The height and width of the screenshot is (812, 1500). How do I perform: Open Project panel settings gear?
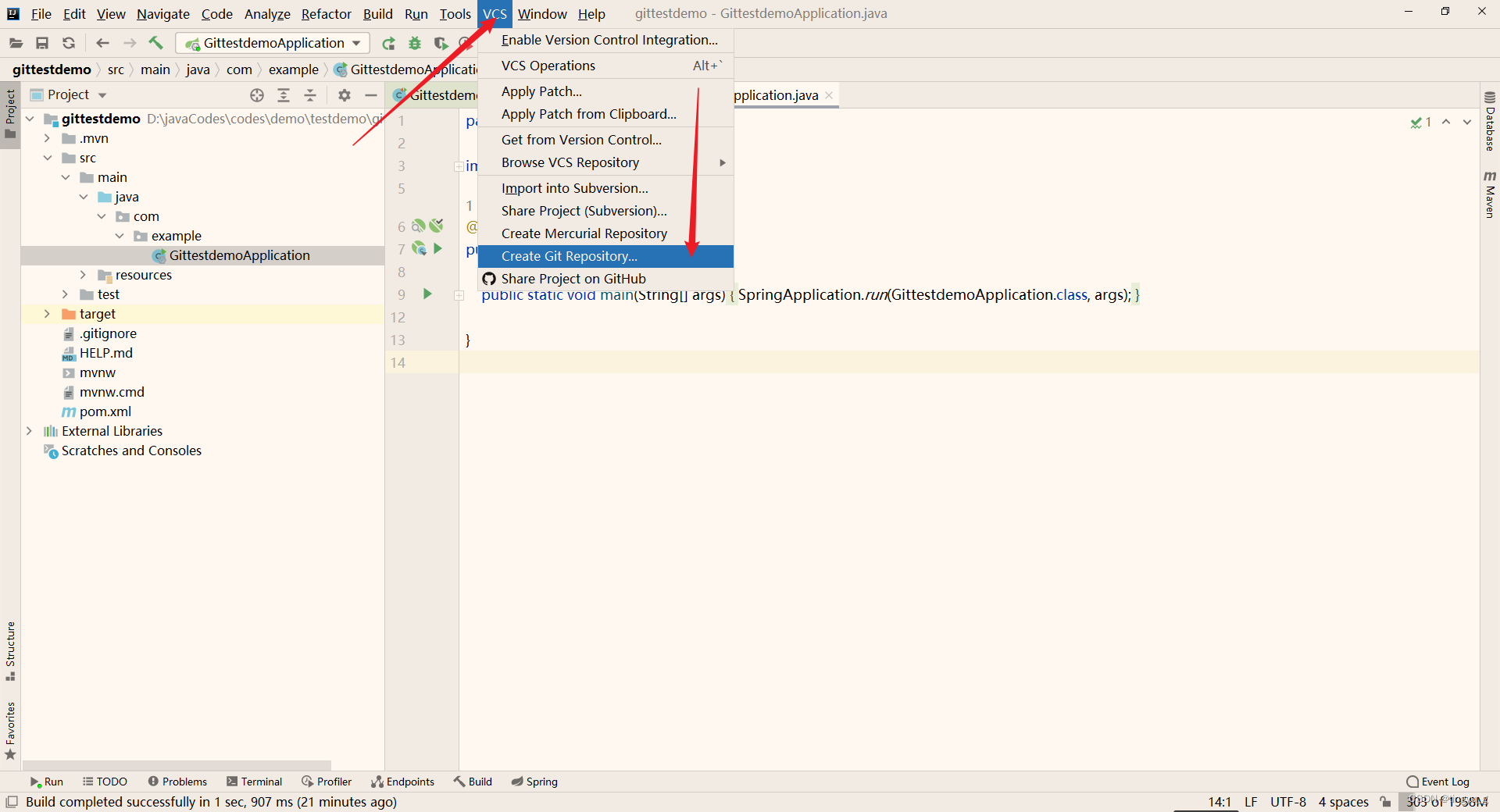click(x=345, y=95)
